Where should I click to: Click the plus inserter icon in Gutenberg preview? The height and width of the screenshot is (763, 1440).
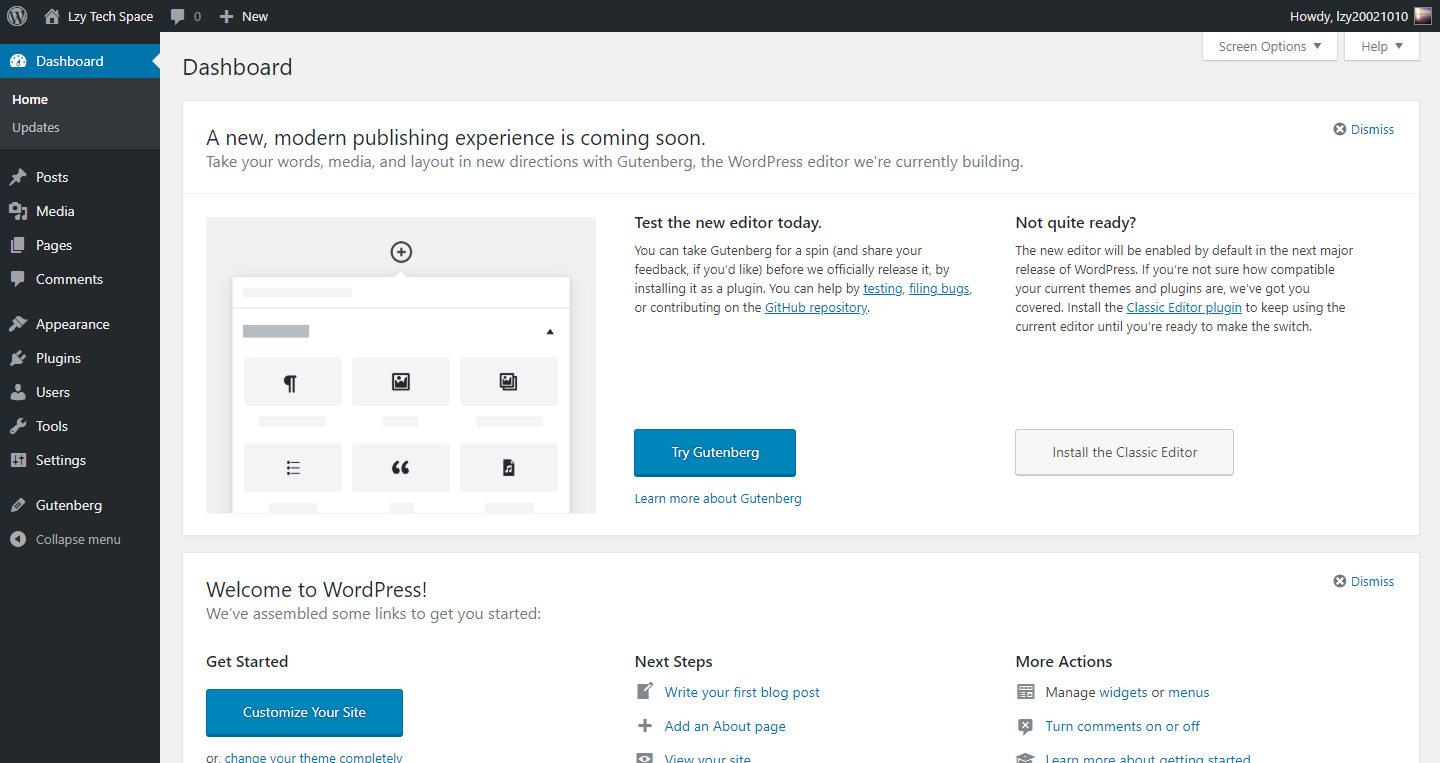click(401, 252)
